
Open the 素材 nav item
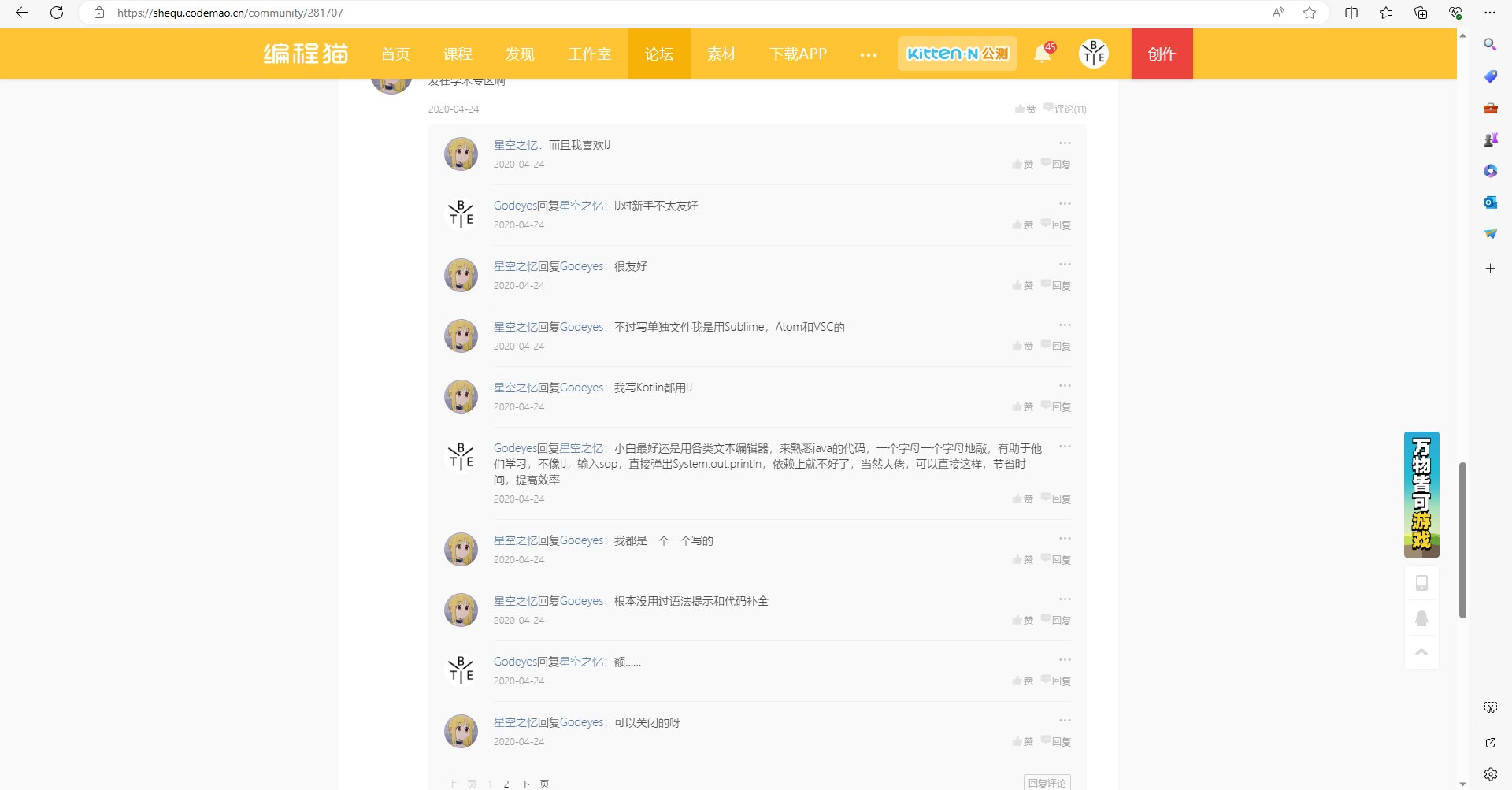[721, 54]
